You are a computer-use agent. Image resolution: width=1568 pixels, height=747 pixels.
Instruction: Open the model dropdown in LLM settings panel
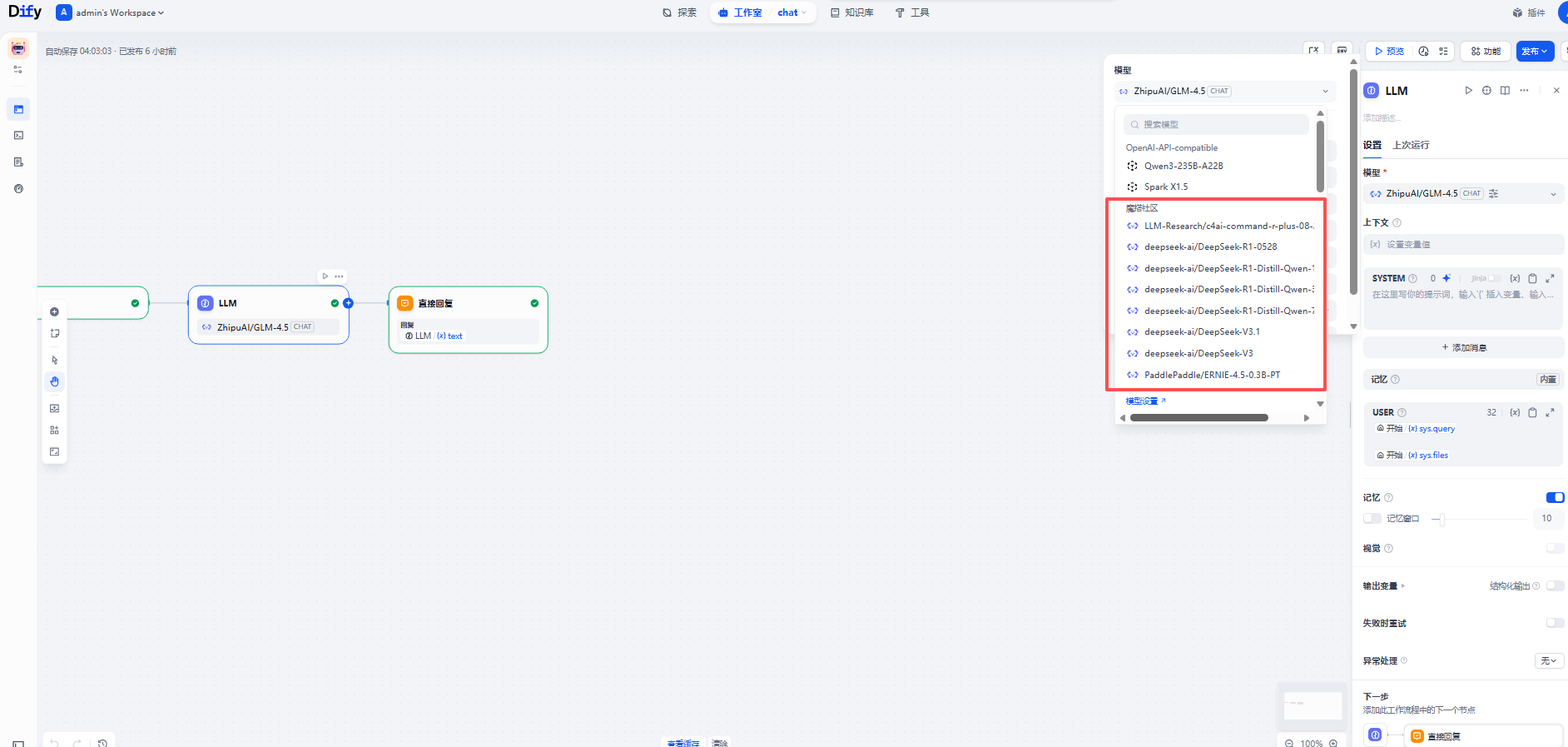click(1463, 193)
